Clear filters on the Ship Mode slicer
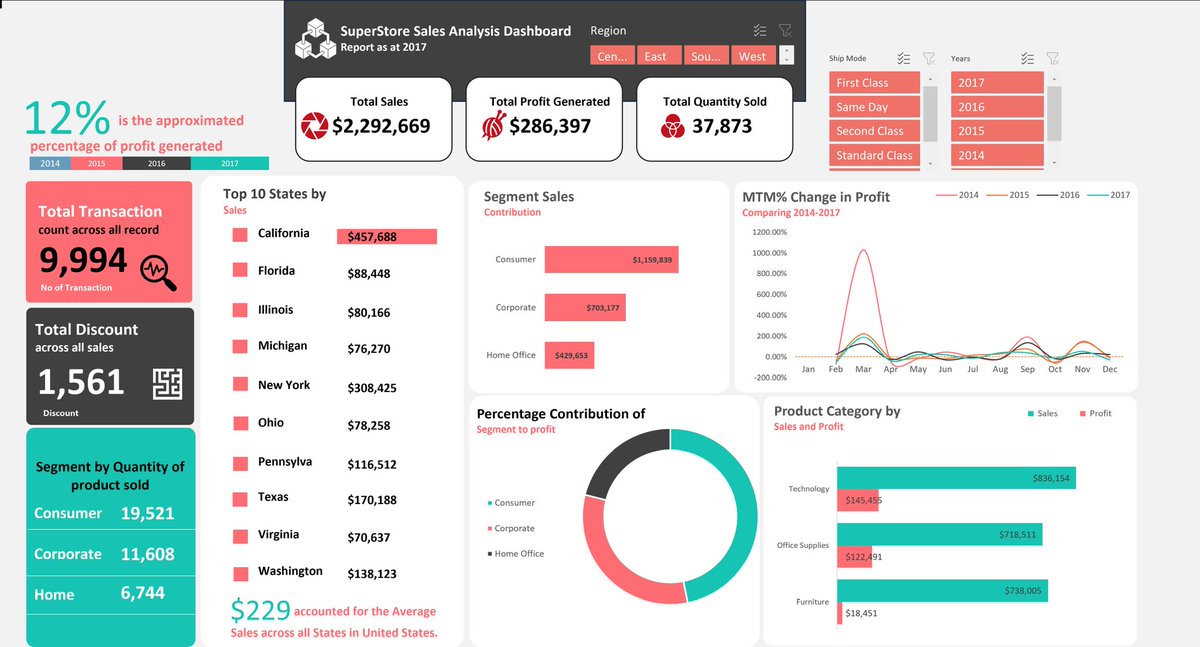The image size is (1200, 647). tap(929, 58)
